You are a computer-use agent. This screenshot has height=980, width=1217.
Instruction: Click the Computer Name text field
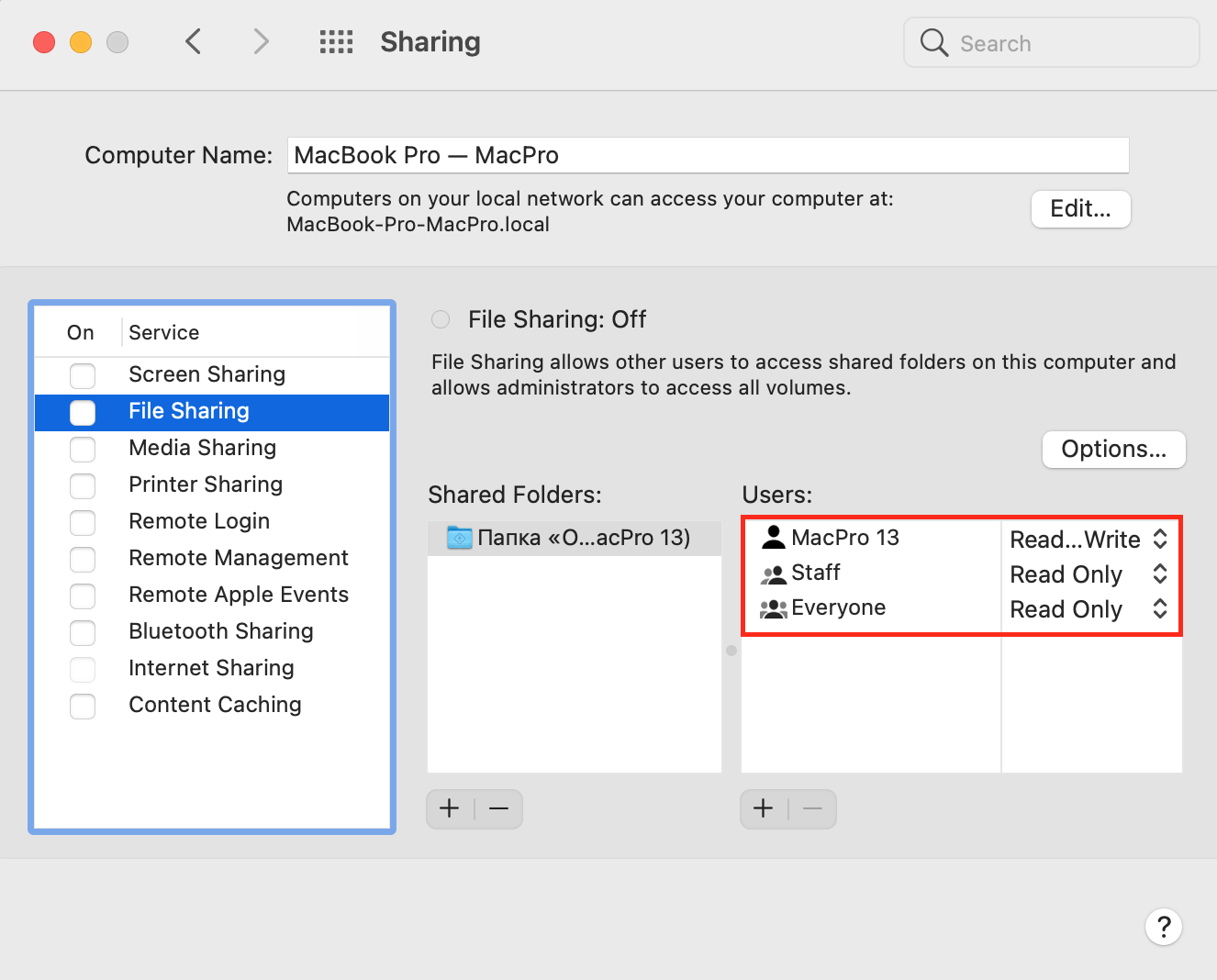pyautogui.click(x=708, y=155)
